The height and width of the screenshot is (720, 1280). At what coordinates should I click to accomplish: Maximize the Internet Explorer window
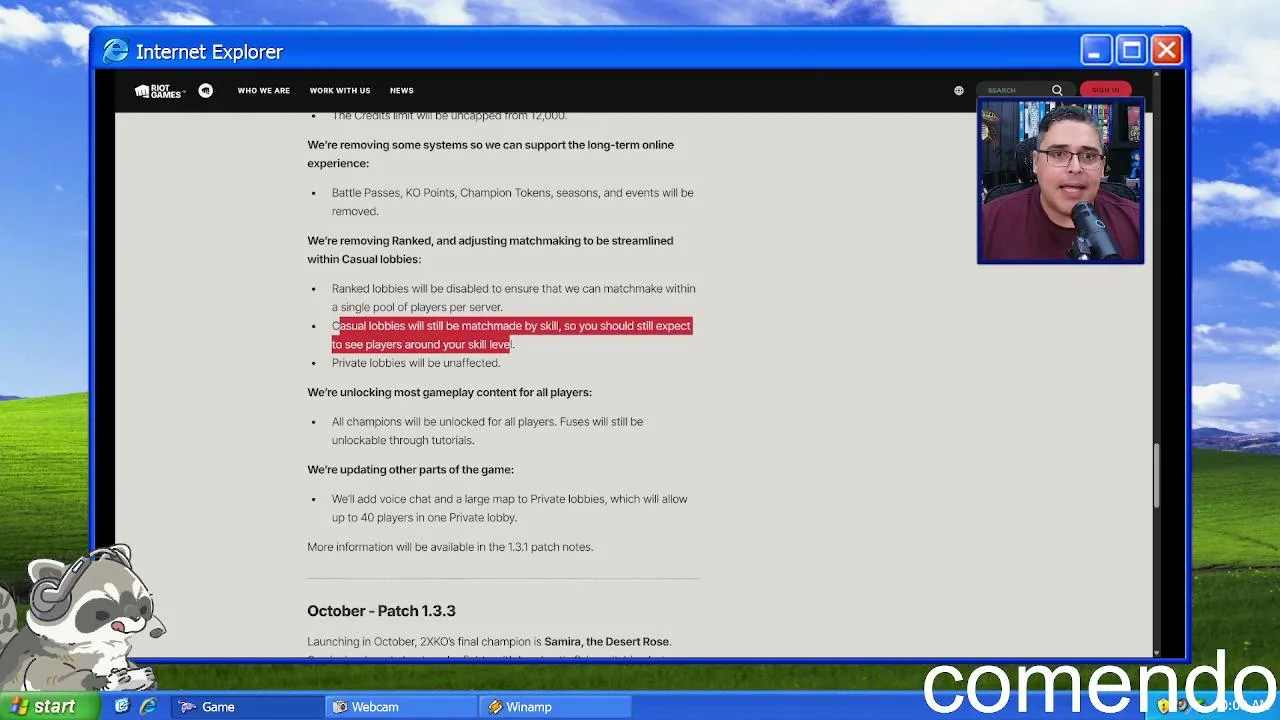click(1131, 50)
